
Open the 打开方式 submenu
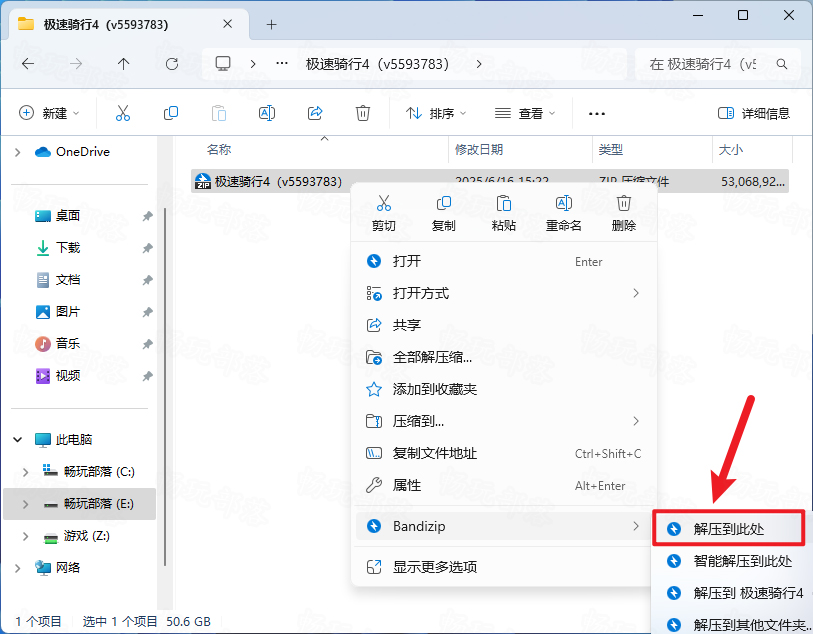[503, 293]
